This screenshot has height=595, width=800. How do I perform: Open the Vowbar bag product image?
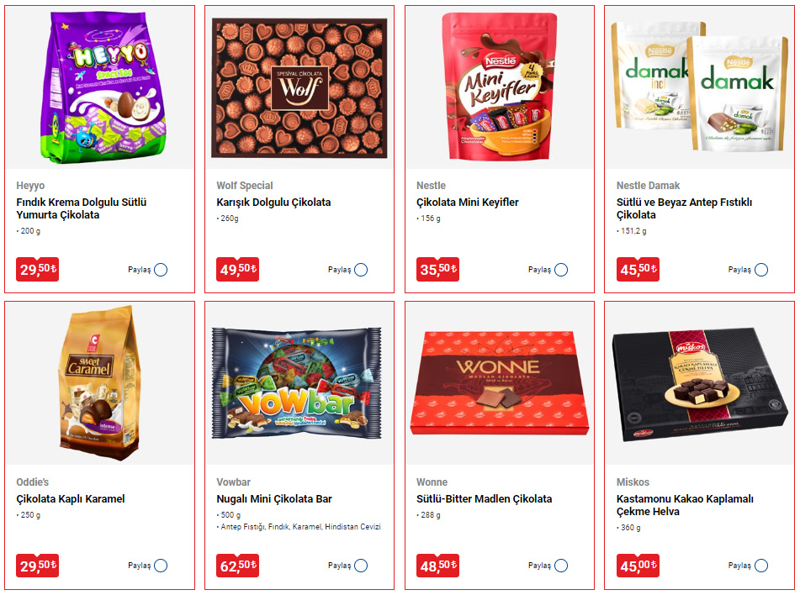[296, 383]
